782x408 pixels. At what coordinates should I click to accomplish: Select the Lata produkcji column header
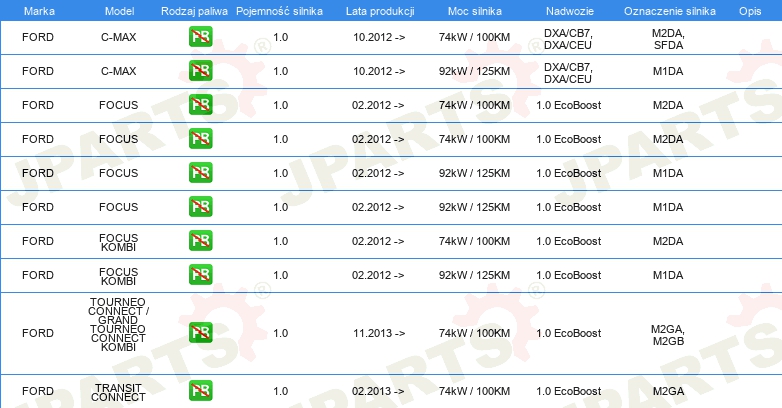[380, 11]
